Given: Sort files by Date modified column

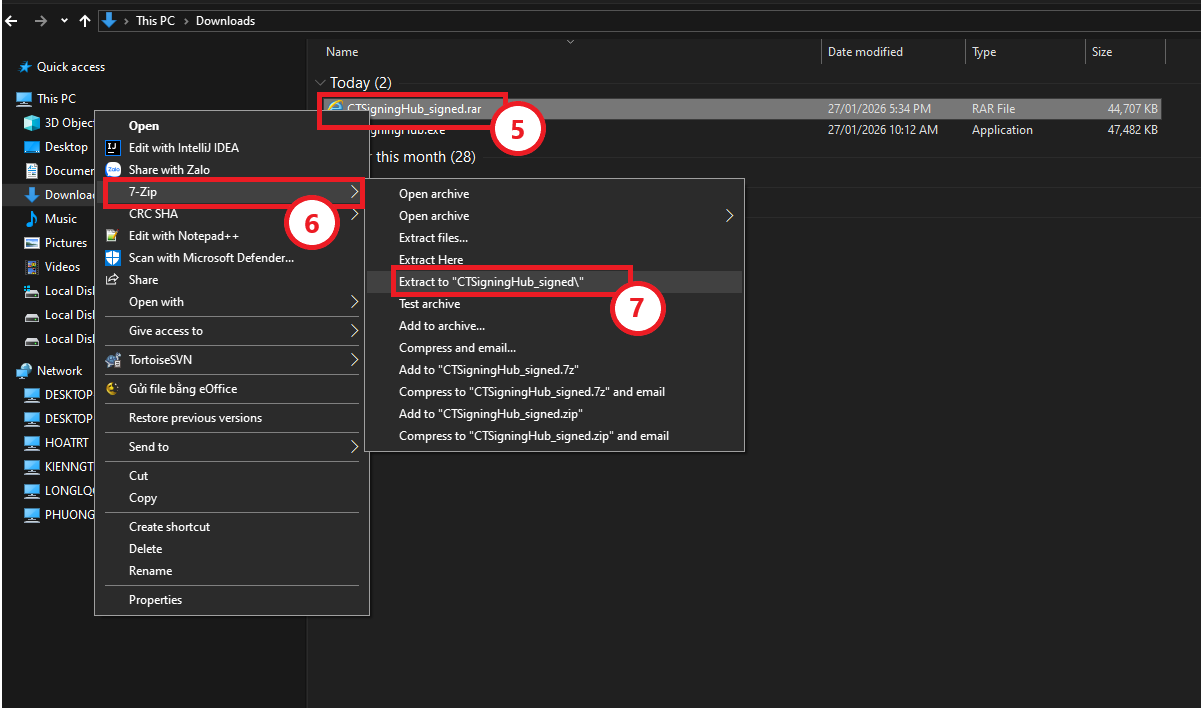Looking at the screenshot, I should click(x=865, y=52).
